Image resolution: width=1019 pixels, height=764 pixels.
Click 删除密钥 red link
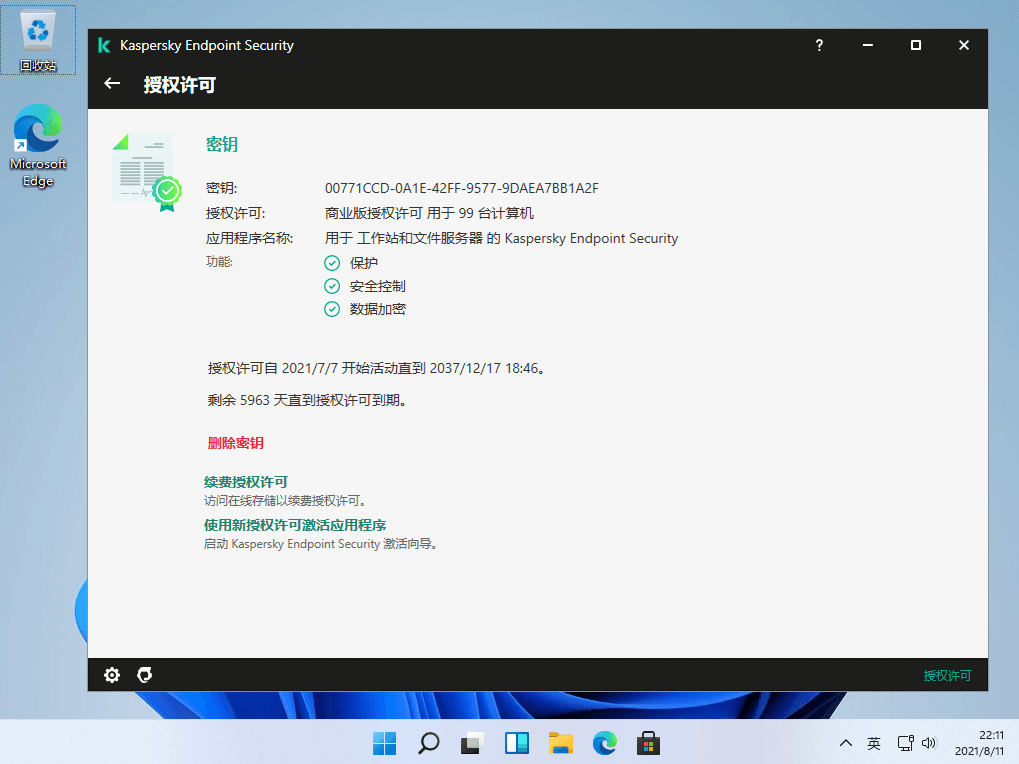pyautogui.click(x=236, y=443)
